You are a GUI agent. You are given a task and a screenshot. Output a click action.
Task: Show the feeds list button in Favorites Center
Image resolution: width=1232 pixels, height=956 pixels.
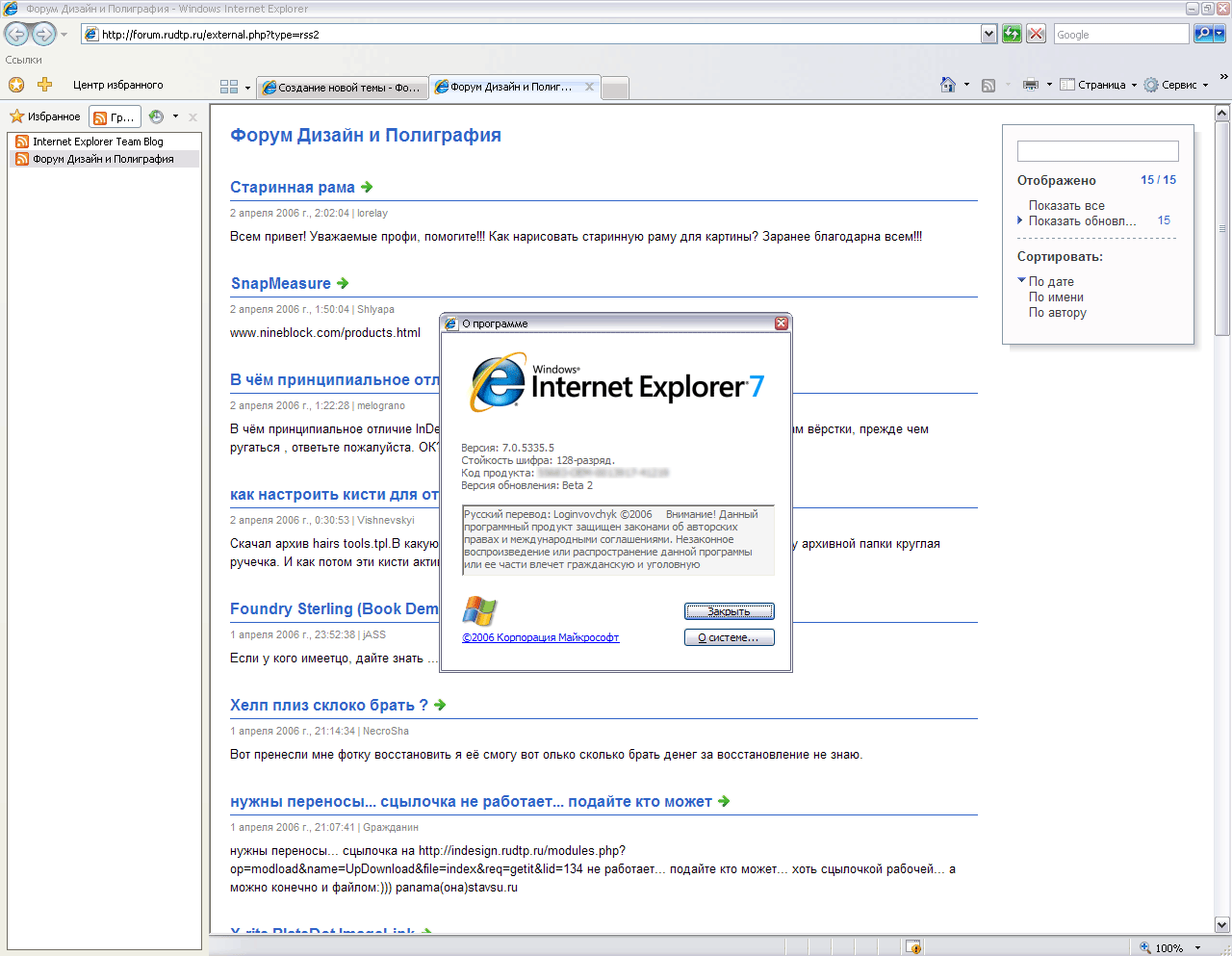[115, 117]
